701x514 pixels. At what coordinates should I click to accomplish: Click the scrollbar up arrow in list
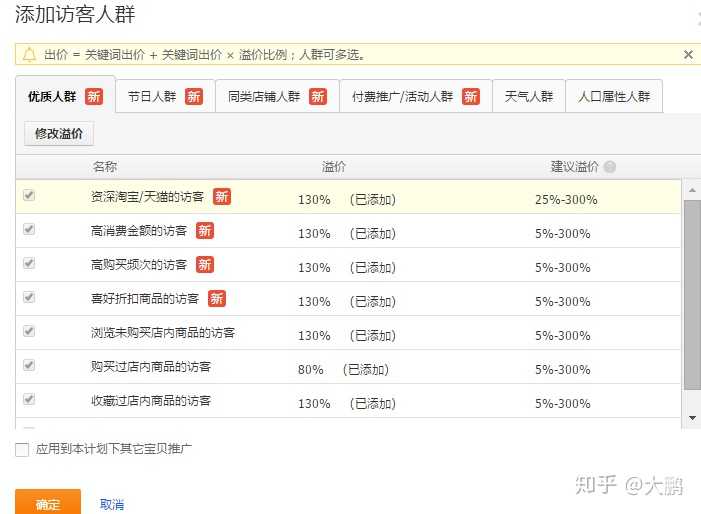pos(692,189)
